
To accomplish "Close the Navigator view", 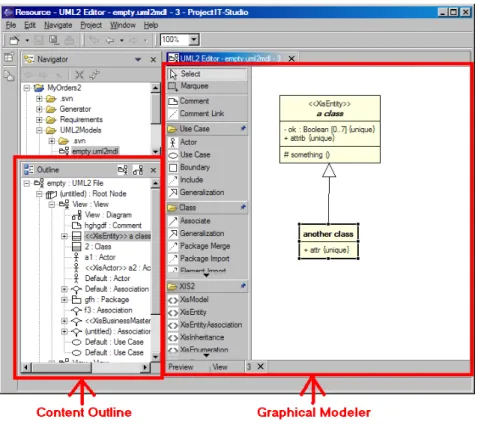I will 153,60.
